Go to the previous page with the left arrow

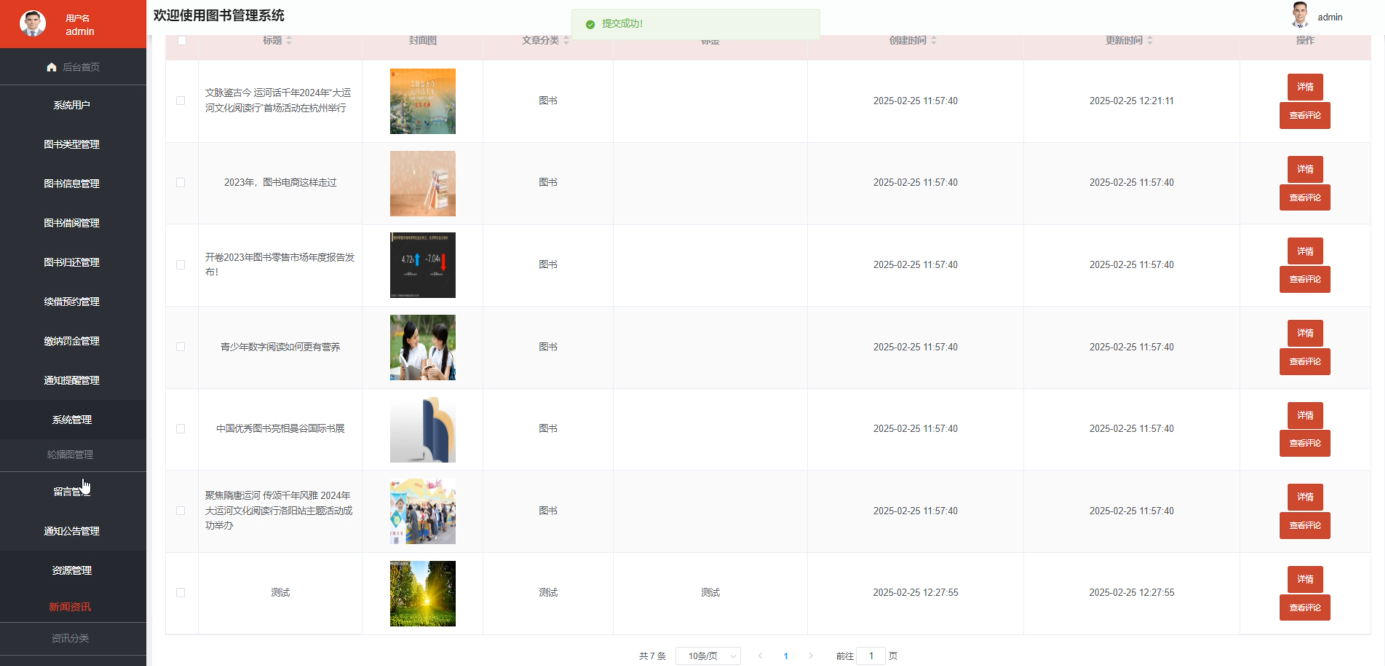(x=760, y=656)
